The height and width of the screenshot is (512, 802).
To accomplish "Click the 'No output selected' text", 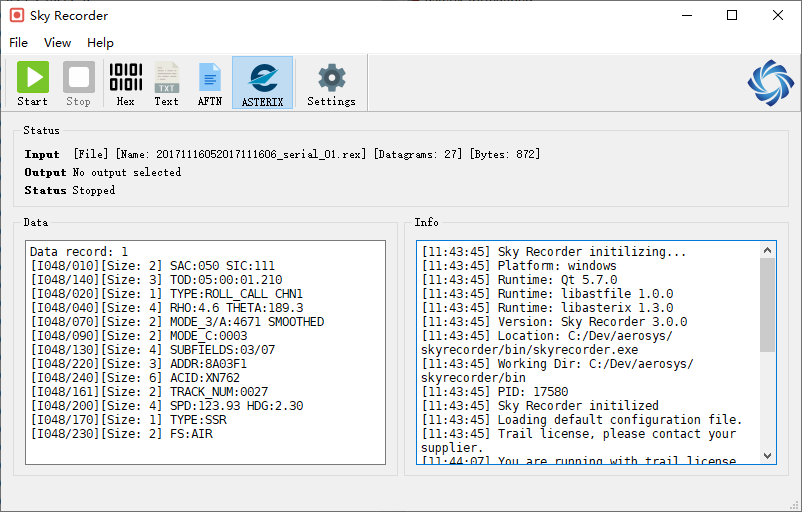I will point(127,172).
